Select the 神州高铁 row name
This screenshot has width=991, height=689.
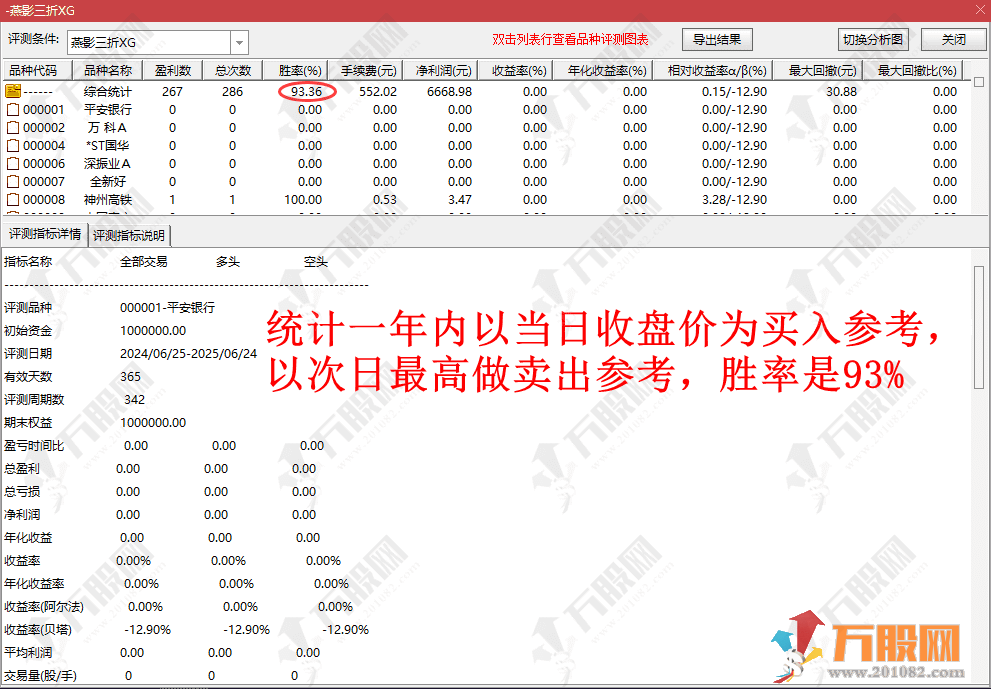(107, 200)
